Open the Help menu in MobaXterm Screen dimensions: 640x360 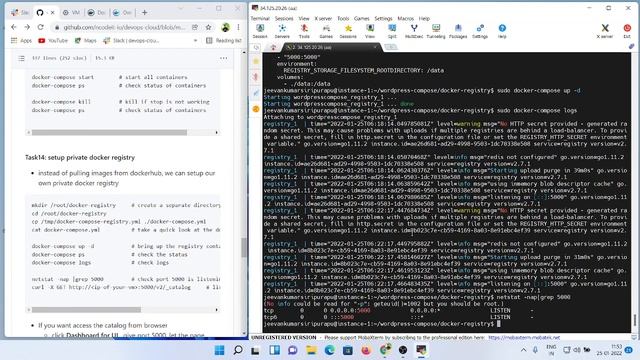coord(424,18)
